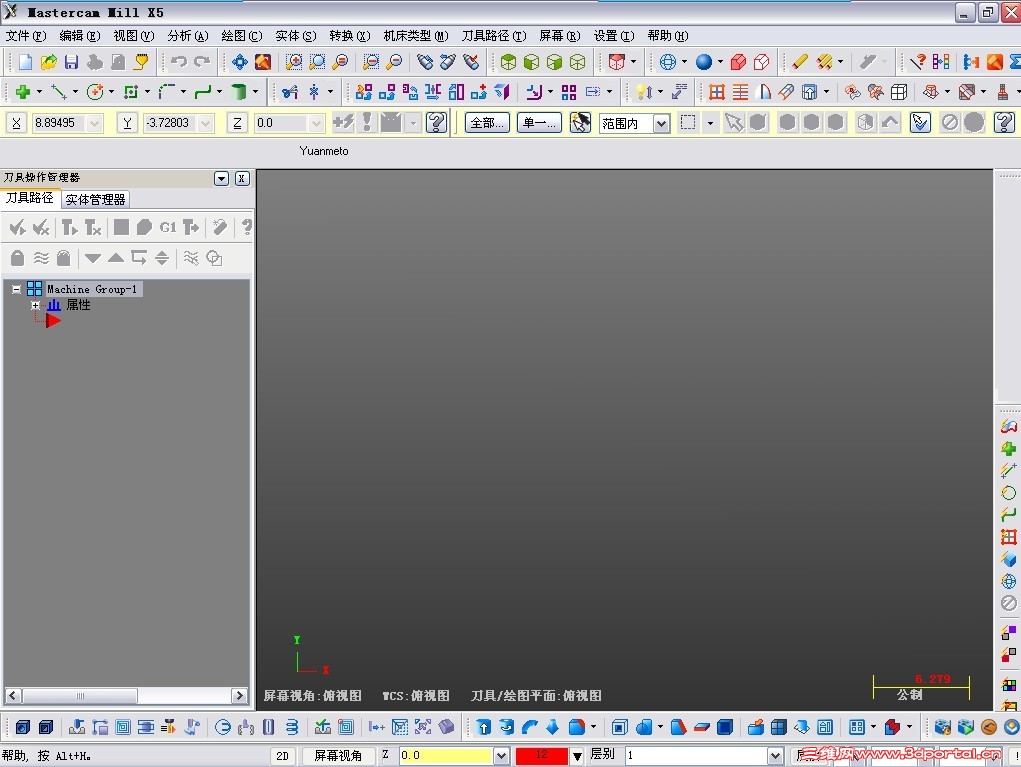Viewport: 1021px width, 767px height.
Task: Close the operations manager panel with X
Action: point(242,178)
